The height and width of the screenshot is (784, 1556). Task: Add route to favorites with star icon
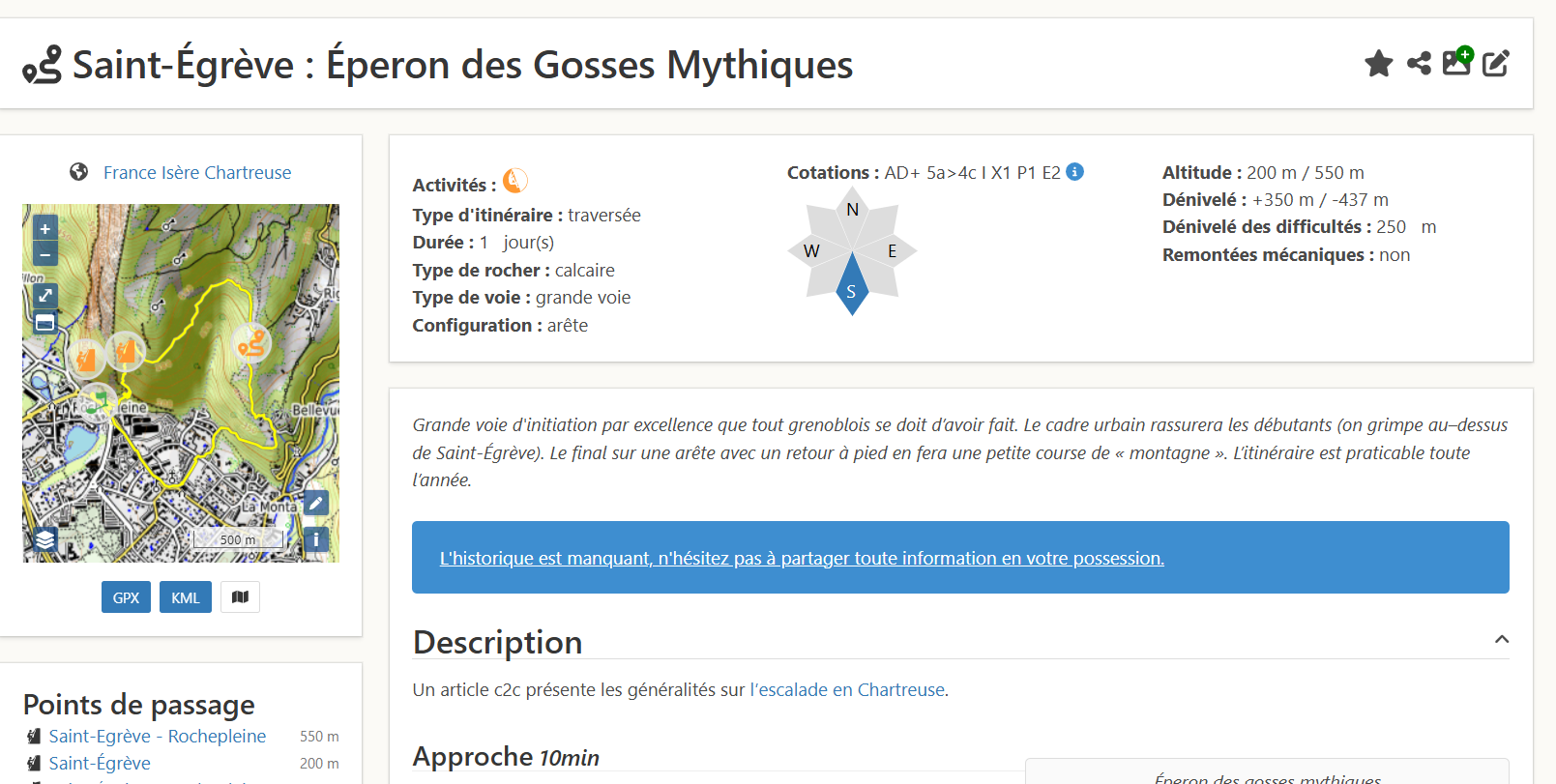coord(1378,64)
